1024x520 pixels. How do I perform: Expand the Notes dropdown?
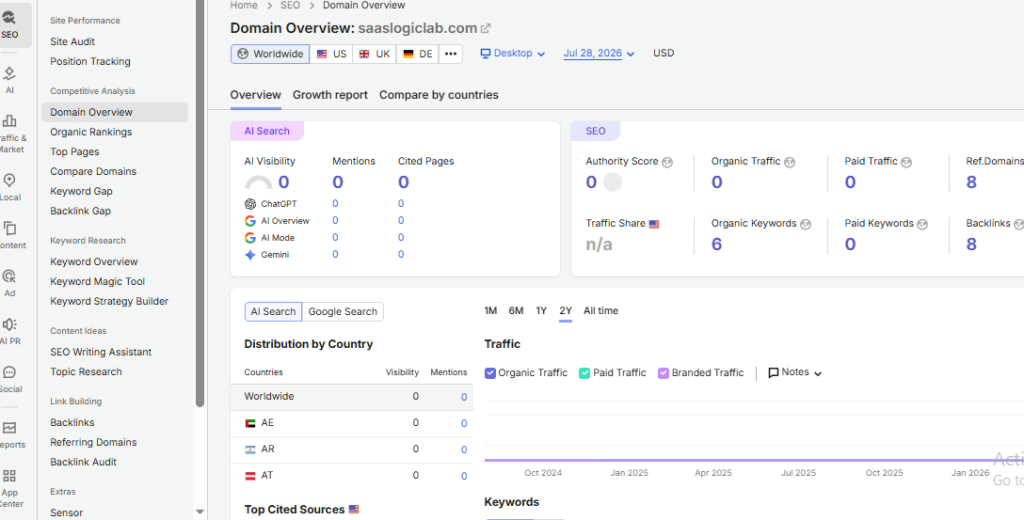(x=795, y=372)
